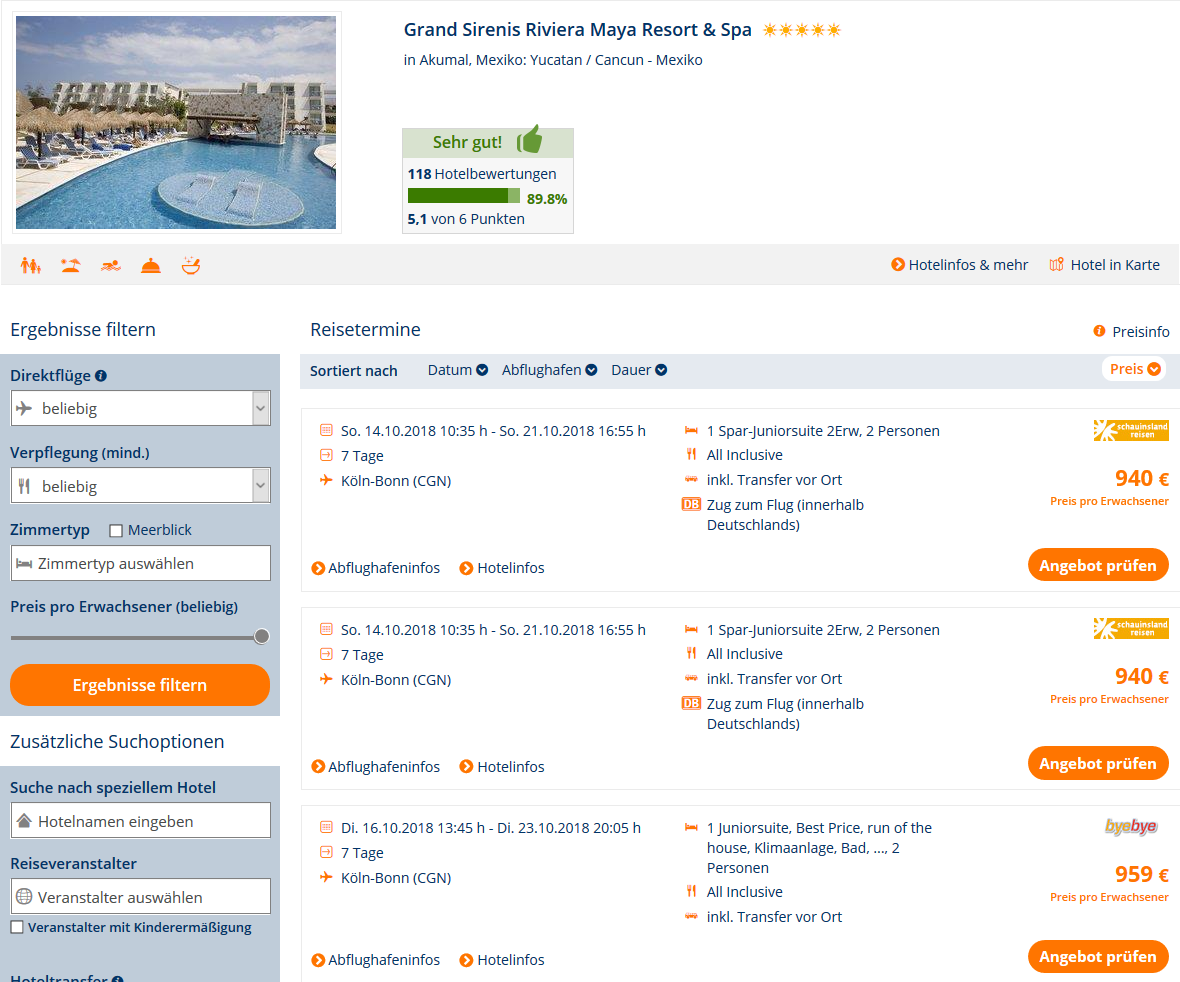Click the family-friendly amenity icon

31,265
